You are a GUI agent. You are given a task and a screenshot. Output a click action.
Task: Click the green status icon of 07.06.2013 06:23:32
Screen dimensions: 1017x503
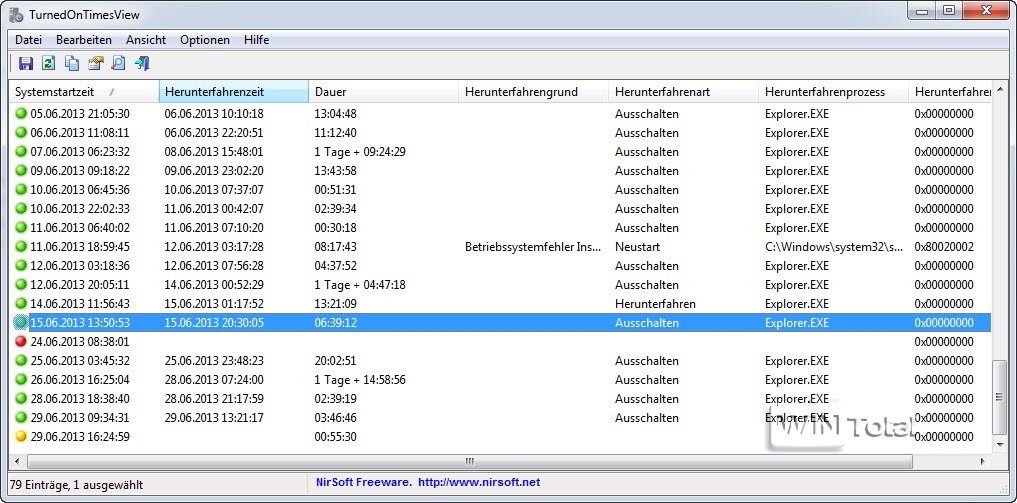[21, 152]
